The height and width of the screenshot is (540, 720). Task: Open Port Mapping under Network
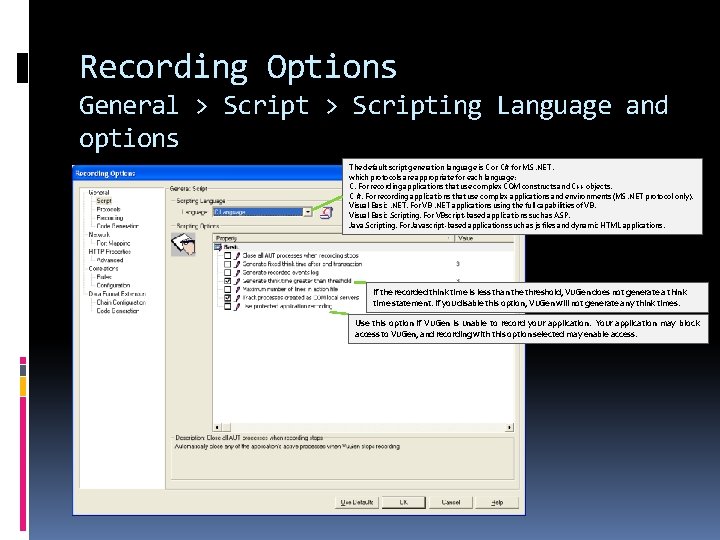pyautogui.click(x=113, y=243)
